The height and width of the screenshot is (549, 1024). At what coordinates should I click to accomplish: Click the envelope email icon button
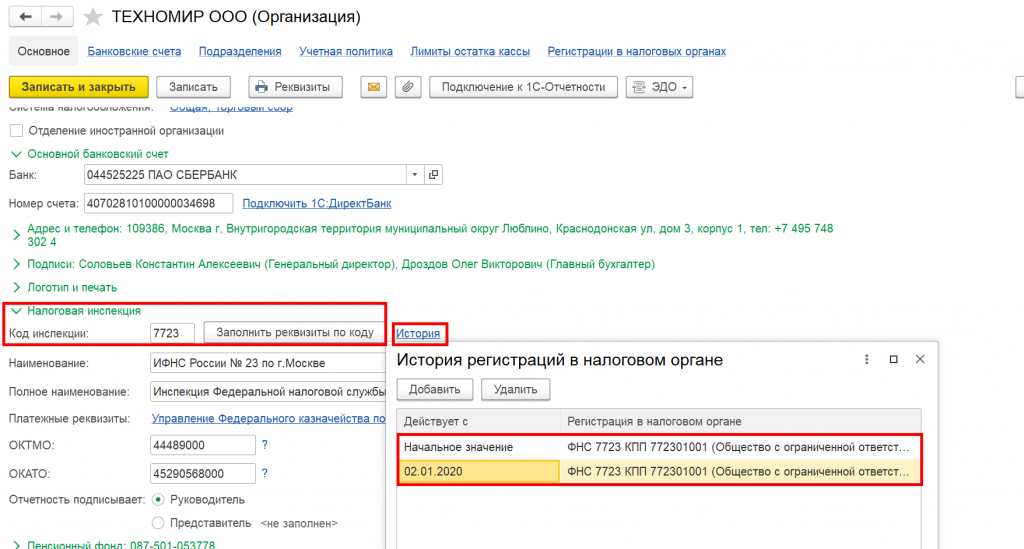[374, 87]
